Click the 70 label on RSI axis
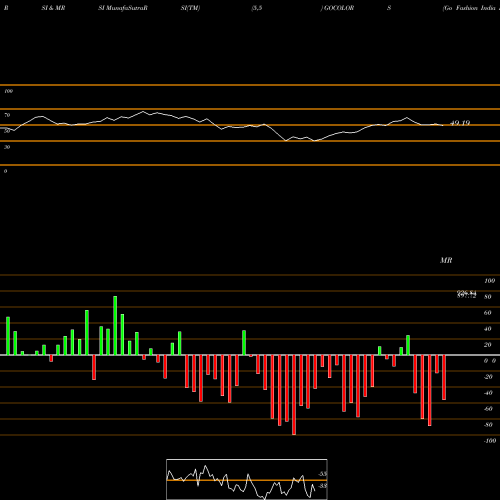This screenshot has height=500, width=500. point(7,115)
